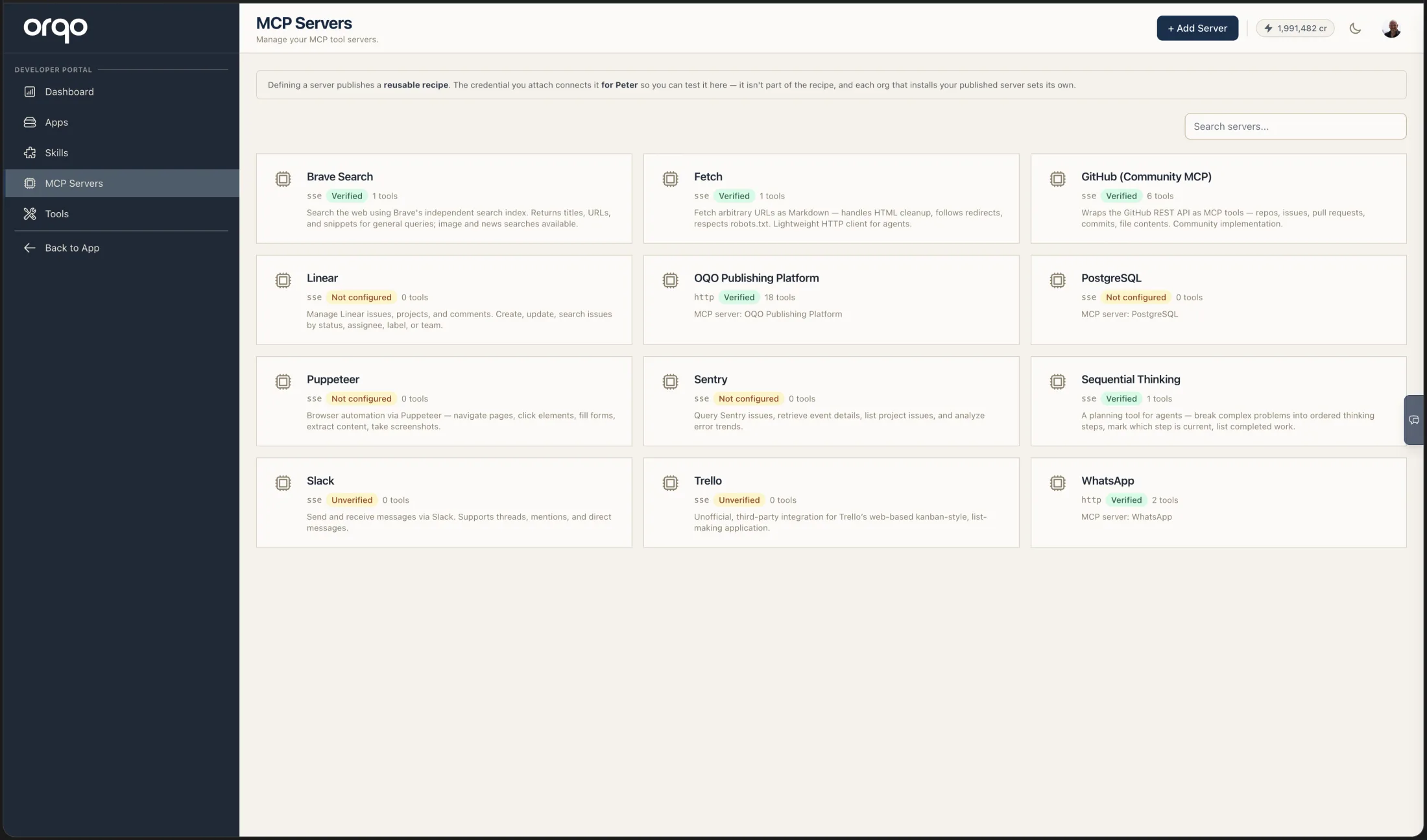
Task: Click the MCP Servers chip icon in sidebar
Action: pos(30,183)
